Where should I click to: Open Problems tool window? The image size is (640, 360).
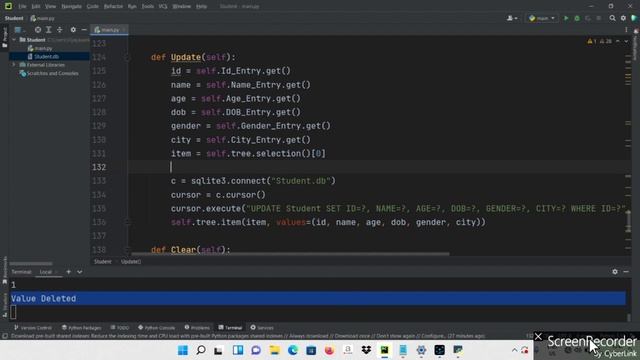coord(197,328)
